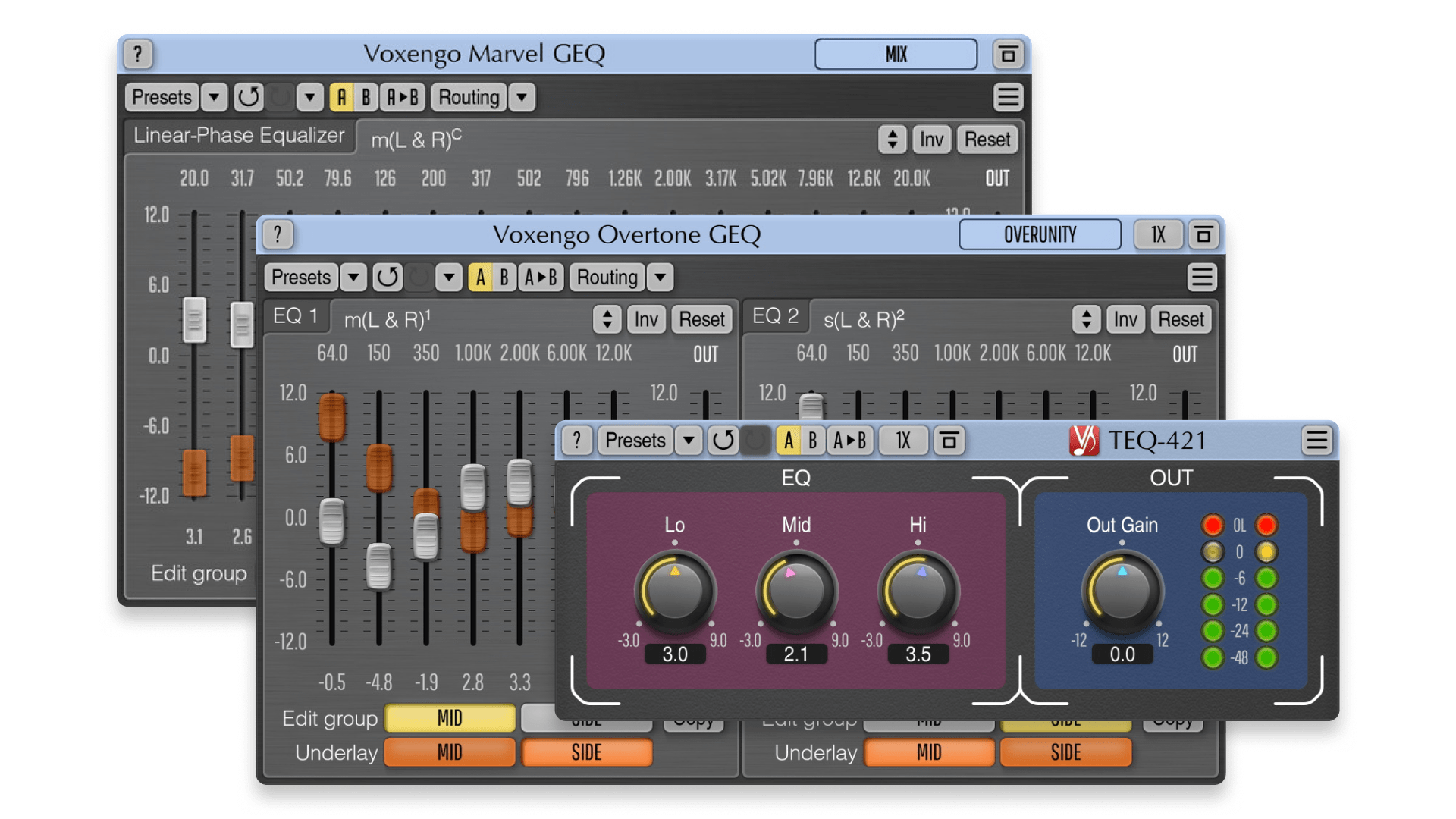Click the Mid knob in TEQ-421
The width and height of the screenshot is (1456, 819).
click(x=796, y=591)
